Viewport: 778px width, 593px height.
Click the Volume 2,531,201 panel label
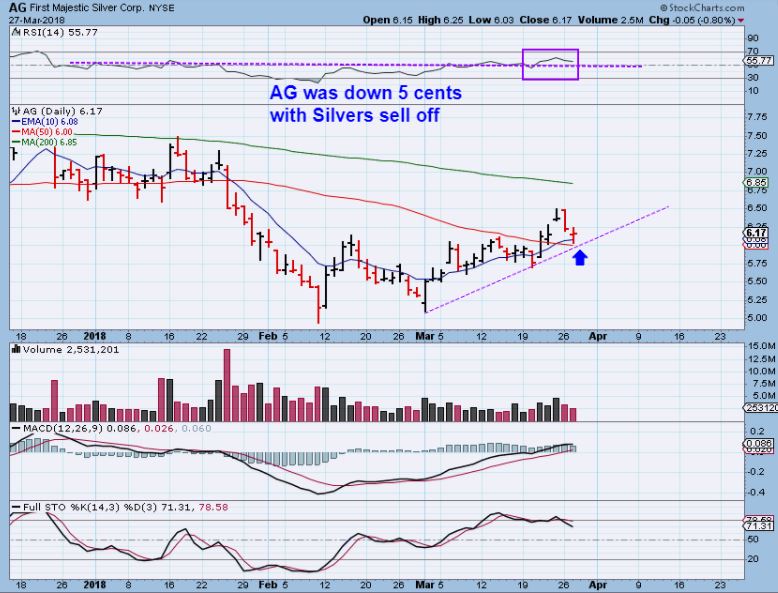pos(70,350)
